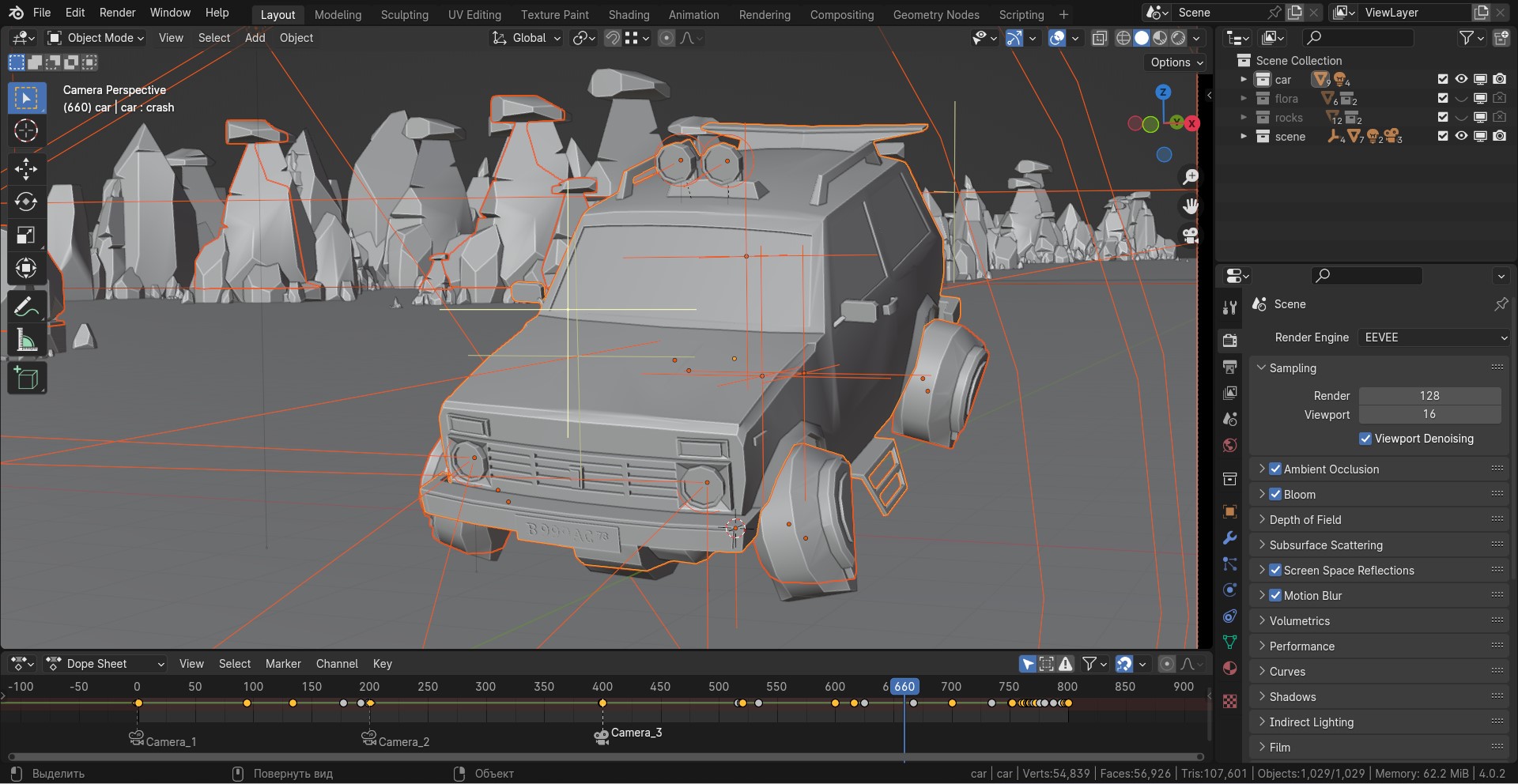
Task: Select the 3D Cursor tool
Action: [x=26, y=130]
